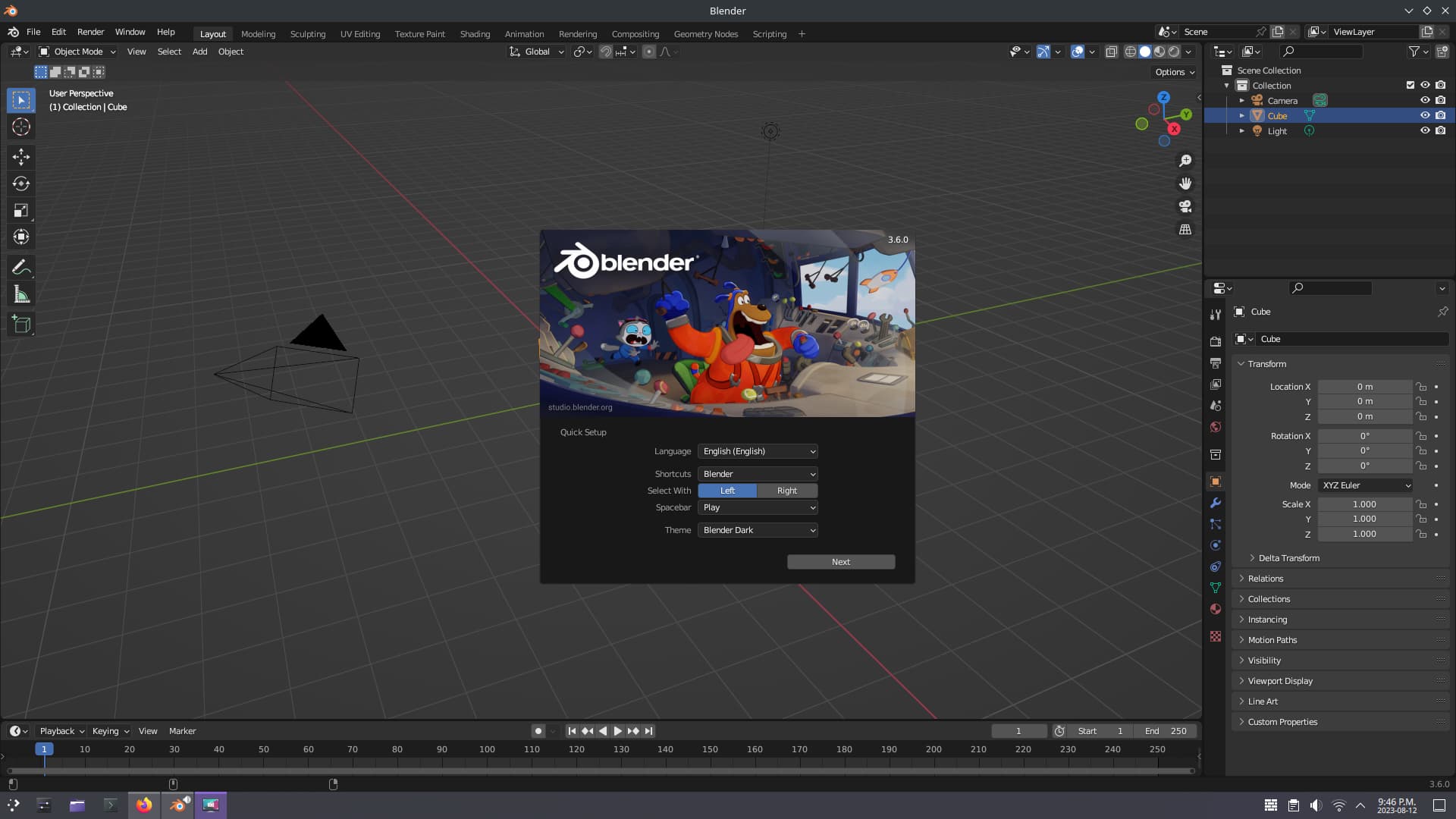The width and height of the screenshot is (1456, 819).
Task: Open the Tool properties tab
Action: 1216,314
